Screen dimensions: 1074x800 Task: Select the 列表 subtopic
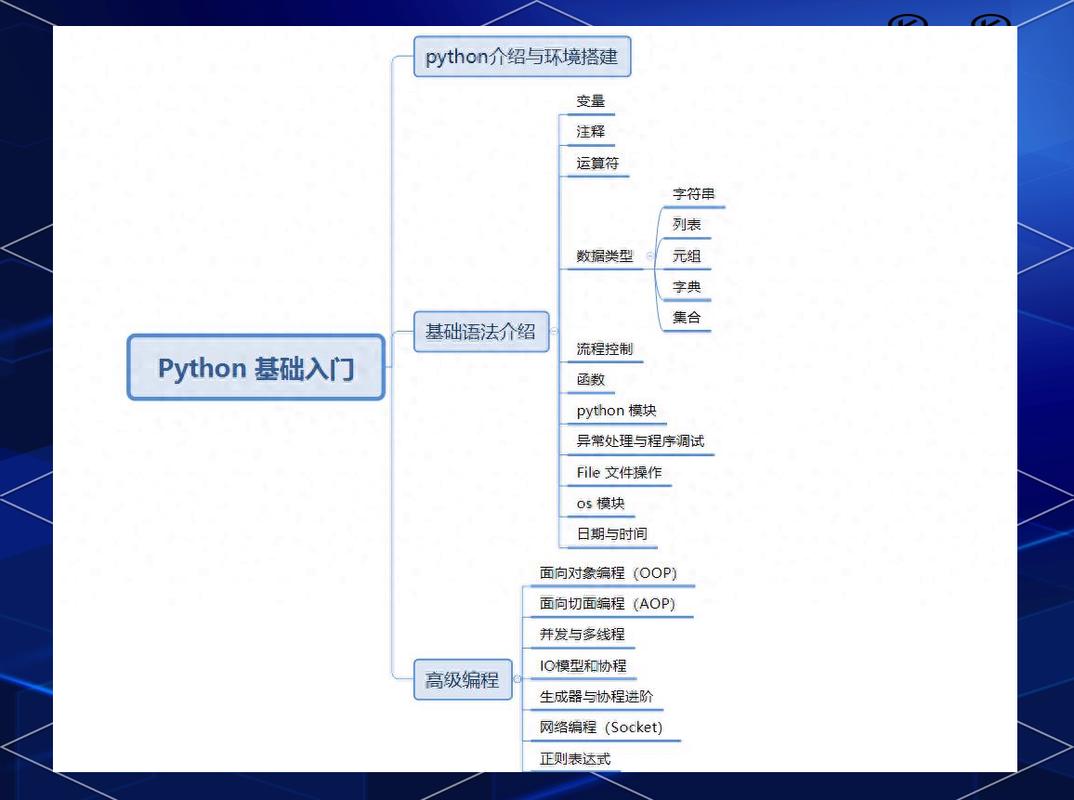point(686,225)
